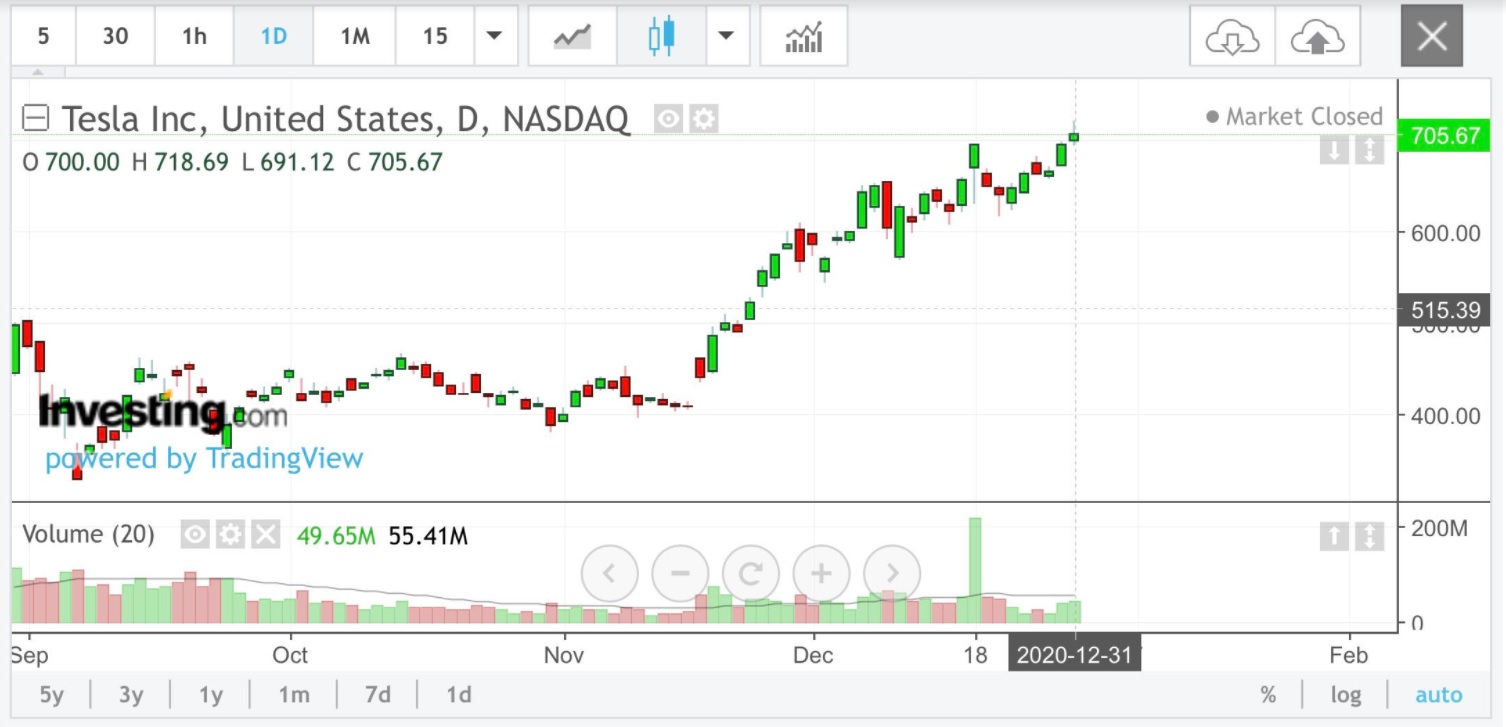The height and width of the screenshot is (727, 1506).
Task: Zoom out the chart
Action: point(680,573)
